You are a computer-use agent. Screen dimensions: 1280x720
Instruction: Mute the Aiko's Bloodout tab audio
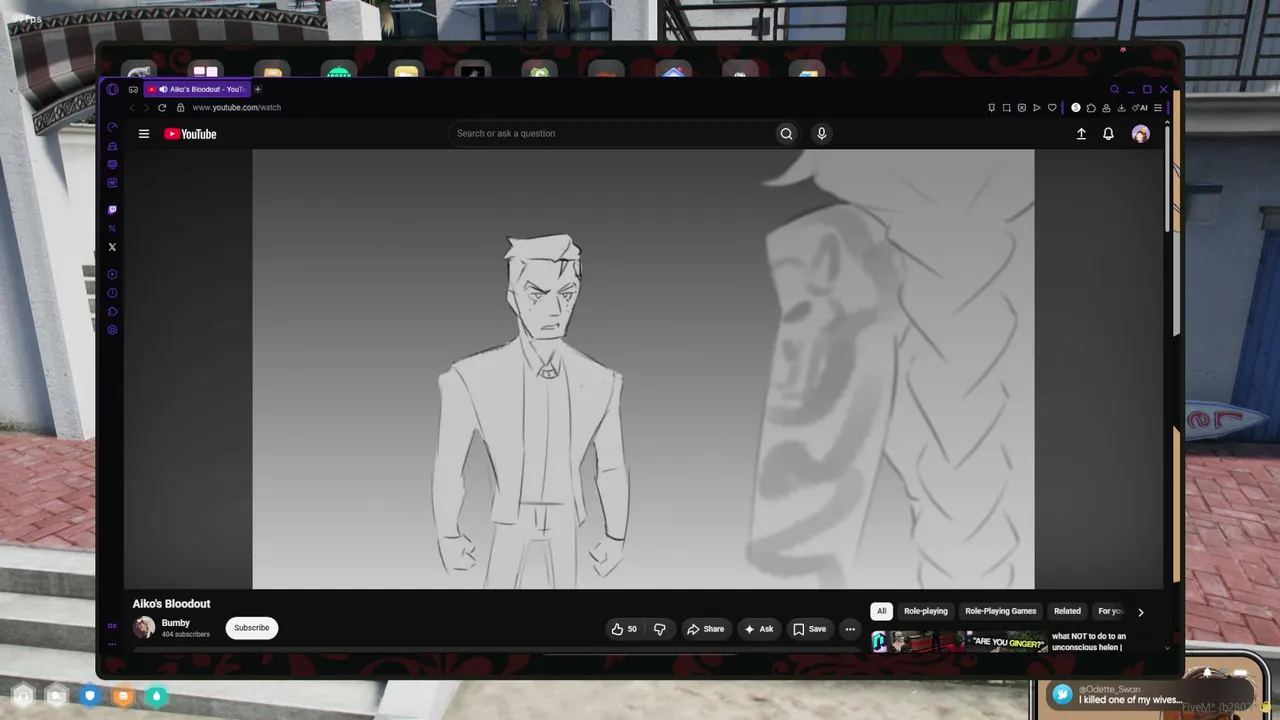click(163, 89)
